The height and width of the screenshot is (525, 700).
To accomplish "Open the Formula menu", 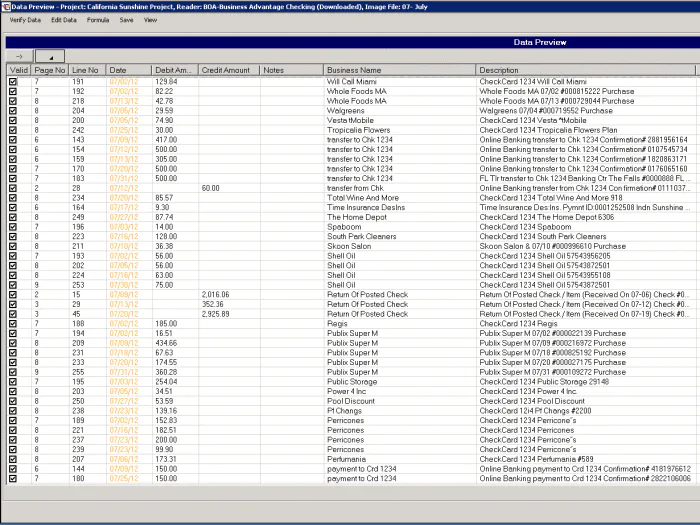I will 98,20.
